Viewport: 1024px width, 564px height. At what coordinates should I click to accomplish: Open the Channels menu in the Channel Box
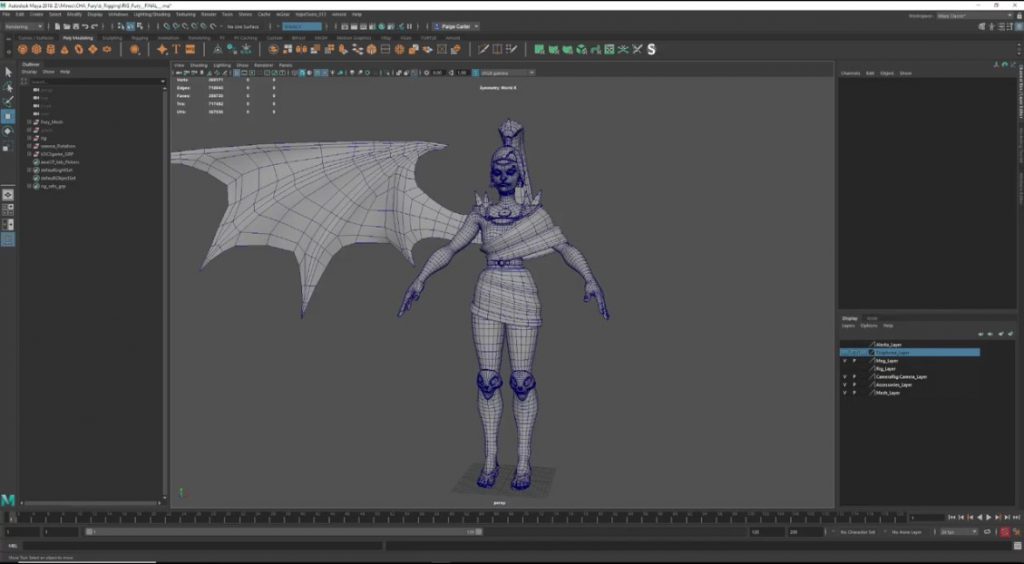(x=850, y=73)
